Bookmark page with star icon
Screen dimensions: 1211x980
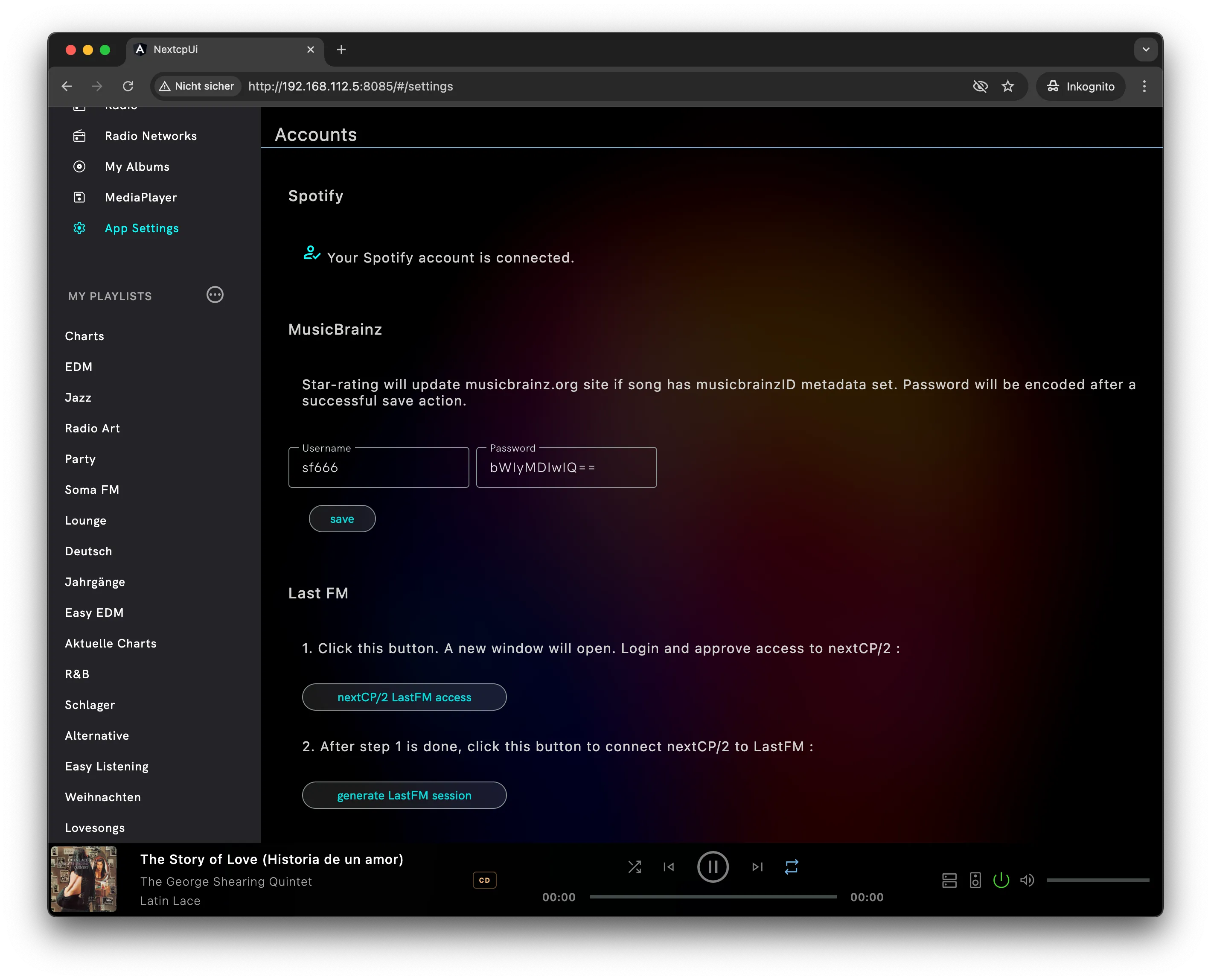coord(1008,86)
